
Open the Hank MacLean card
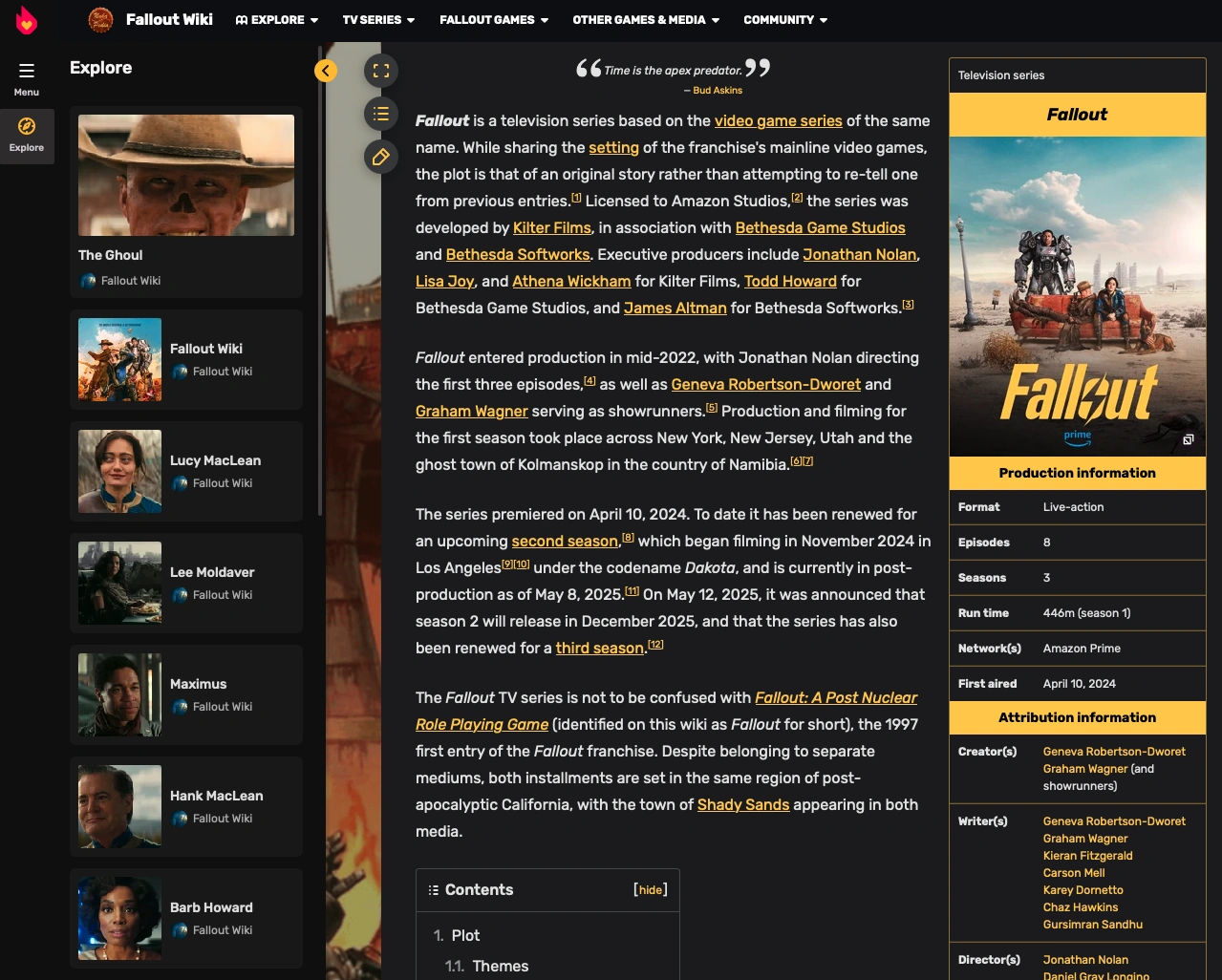point(186,806)
